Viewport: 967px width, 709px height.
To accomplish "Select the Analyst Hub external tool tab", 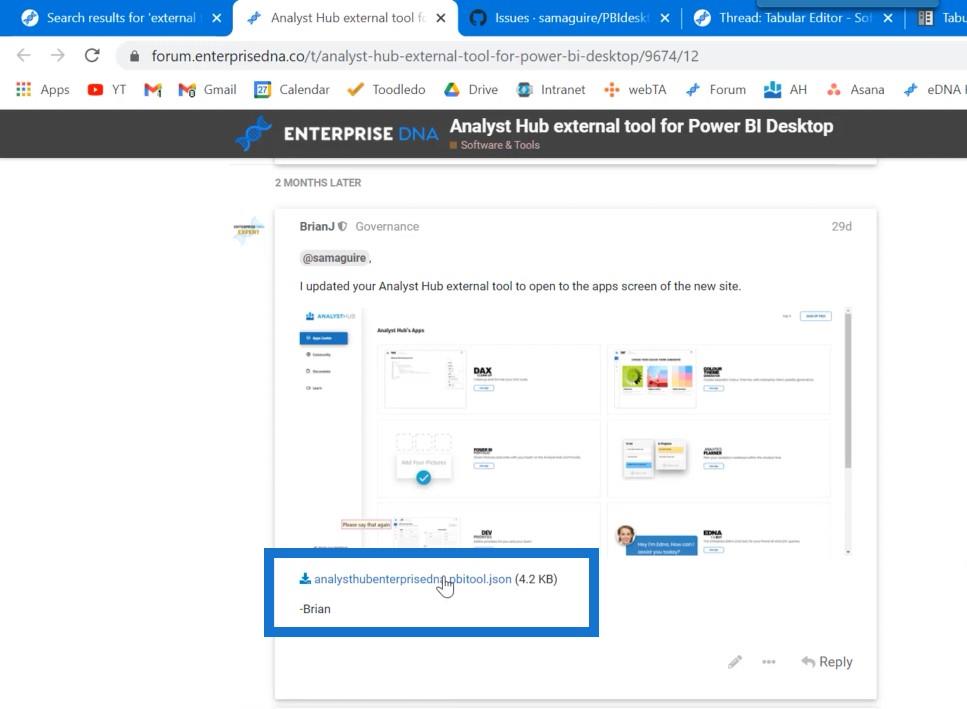I will coord(345,18).
